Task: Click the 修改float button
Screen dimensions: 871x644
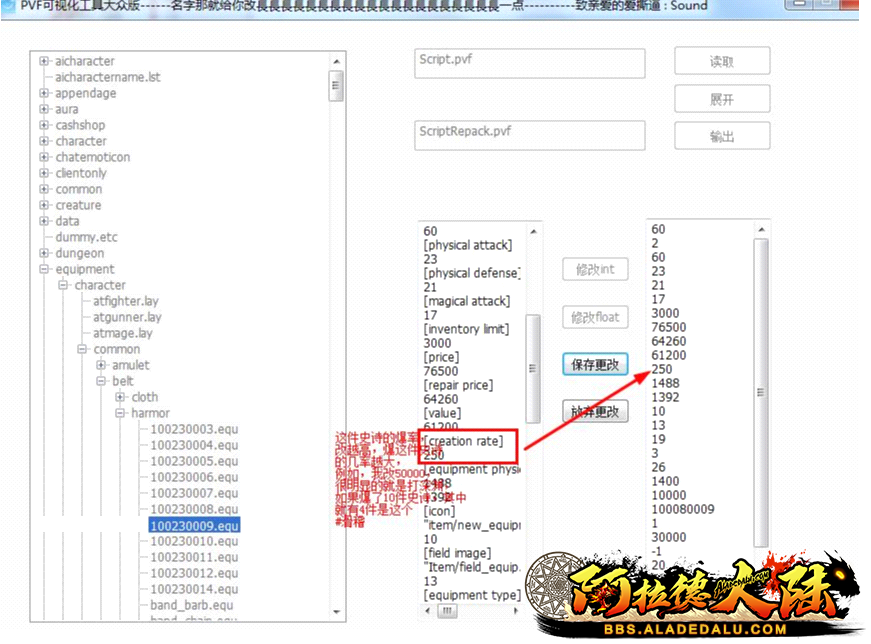Action: (595, 317)
